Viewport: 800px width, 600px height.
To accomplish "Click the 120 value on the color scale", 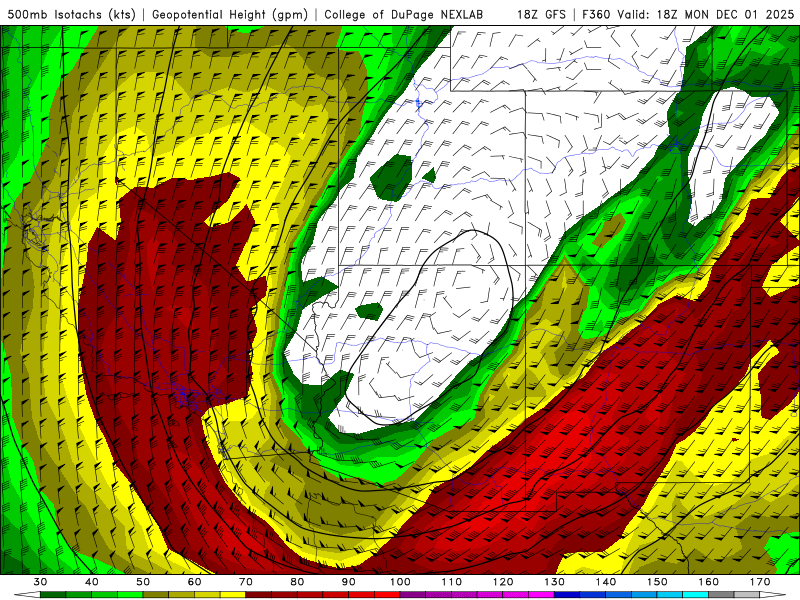I will (503, 582).
